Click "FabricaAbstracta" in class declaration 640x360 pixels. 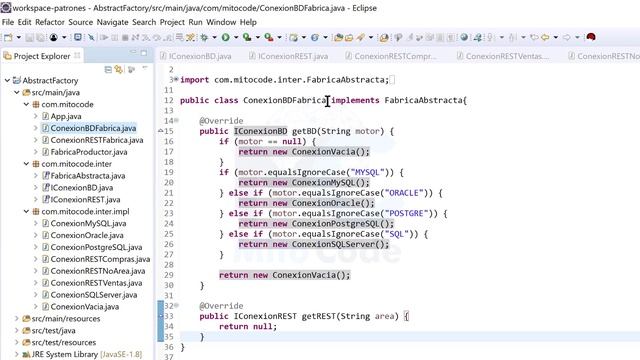click(x=423, y=100)
